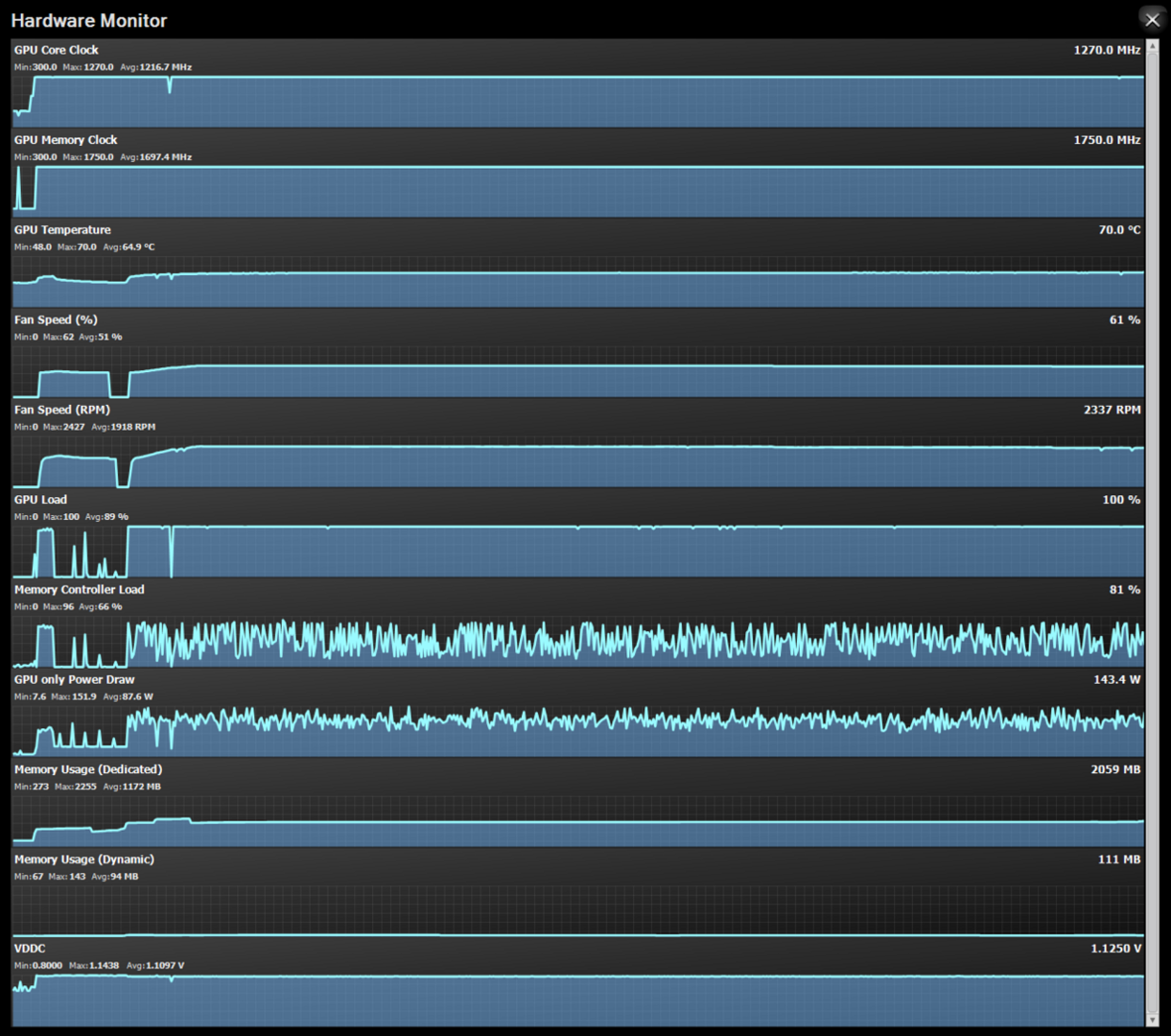Click the Hardware Monitor window title

click(x=89, y=20)
